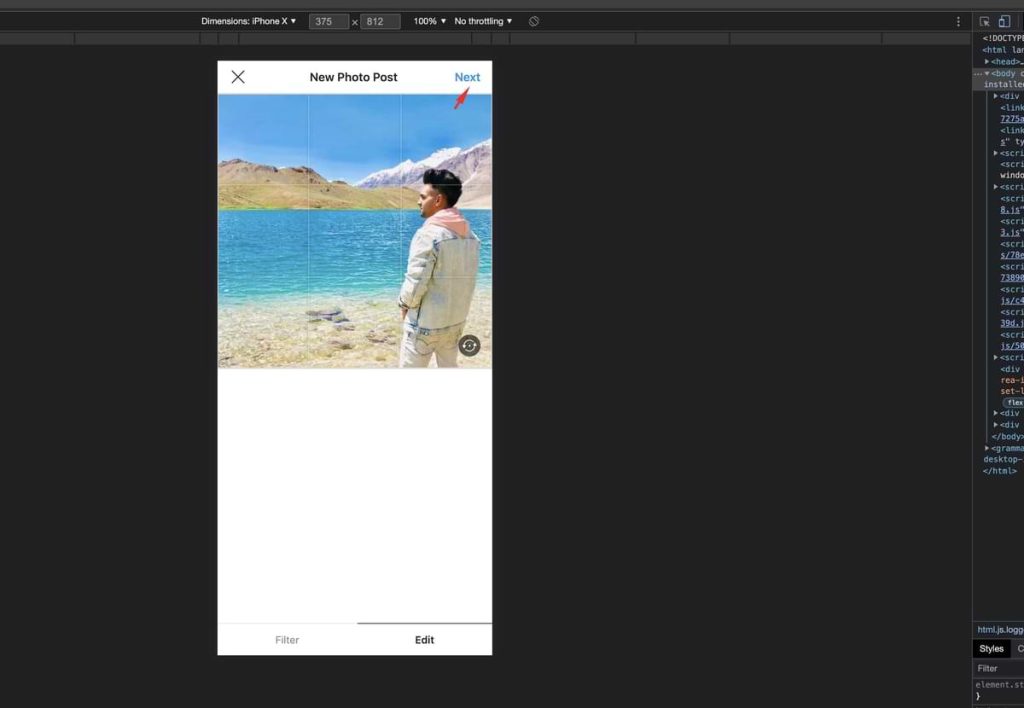Expand the first div node in Elements panel
The height and width of the screenshot is (708, 1024).
[x=996, y=95]
